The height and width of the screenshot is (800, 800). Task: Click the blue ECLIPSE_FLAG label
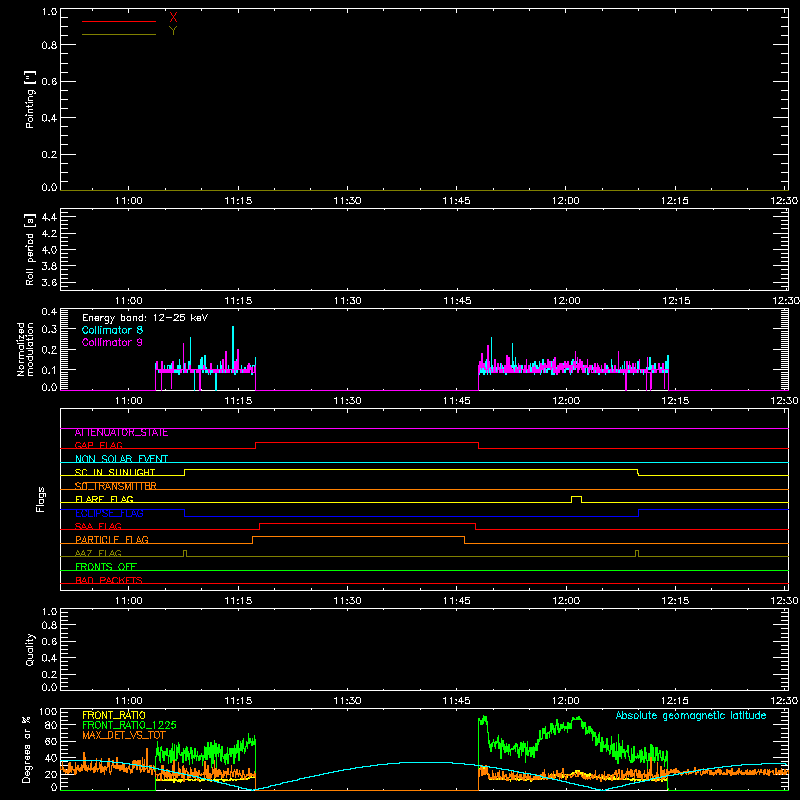(109, 513)
